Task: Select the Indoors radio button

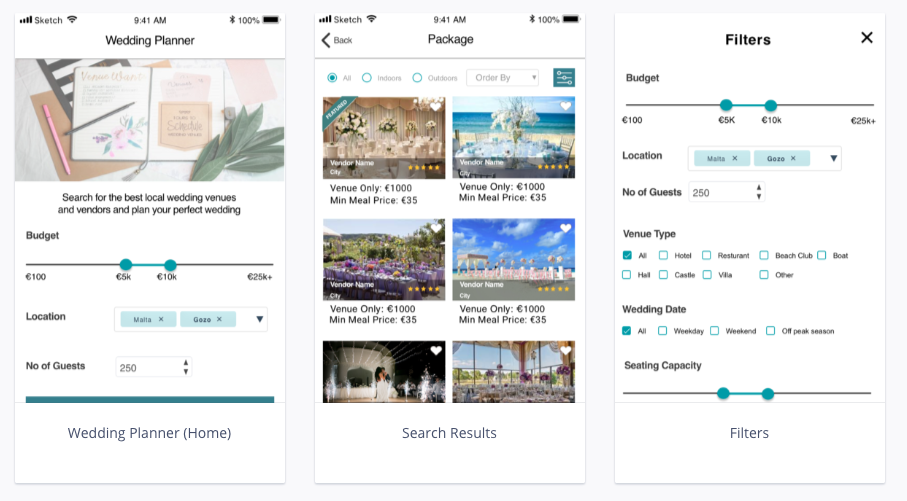Action: pyautogui.click(x=367, y=78)
